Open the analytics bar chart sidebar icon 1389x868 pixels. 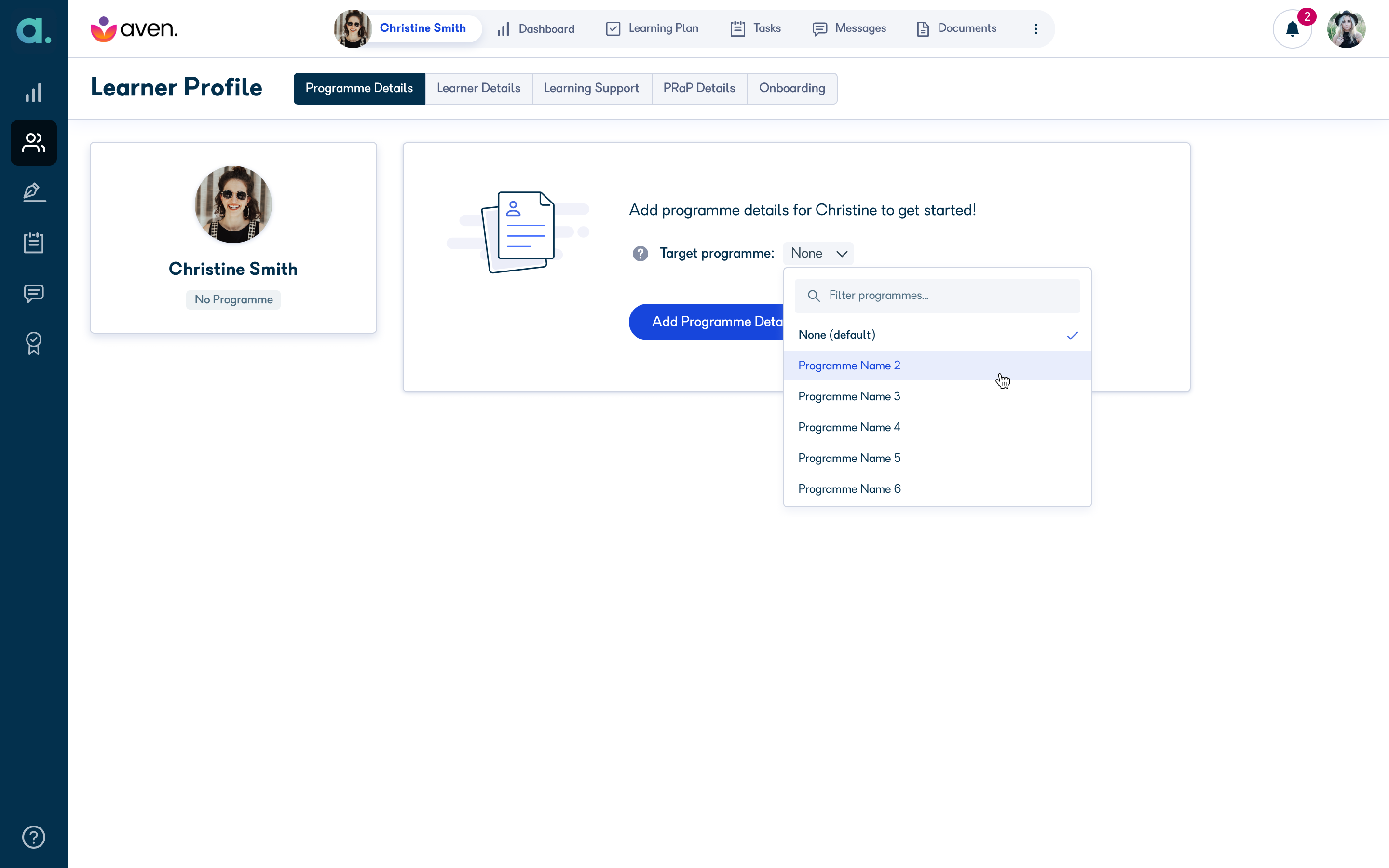[34, 93]
